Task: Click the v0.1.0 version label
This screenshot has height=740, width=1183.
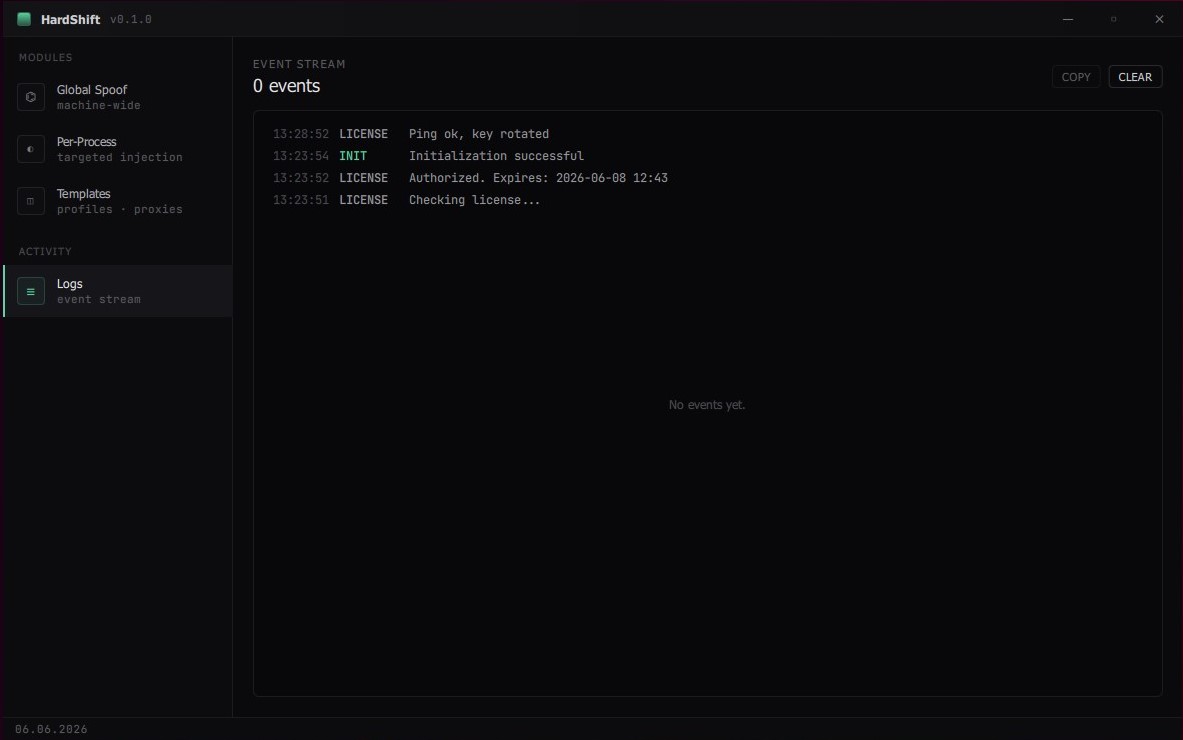Action: click(x=131, y=20)
